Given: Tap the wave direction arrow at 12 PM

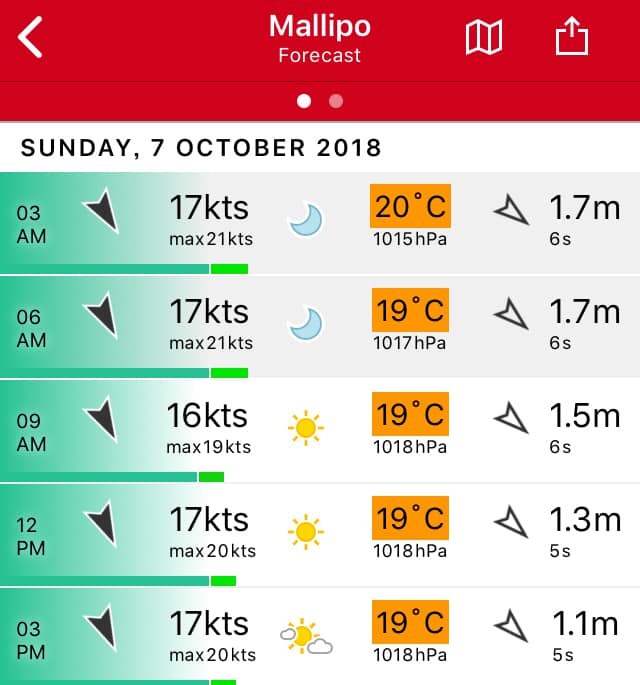Looking at the screenshot, I should click(x=512, y=522).
